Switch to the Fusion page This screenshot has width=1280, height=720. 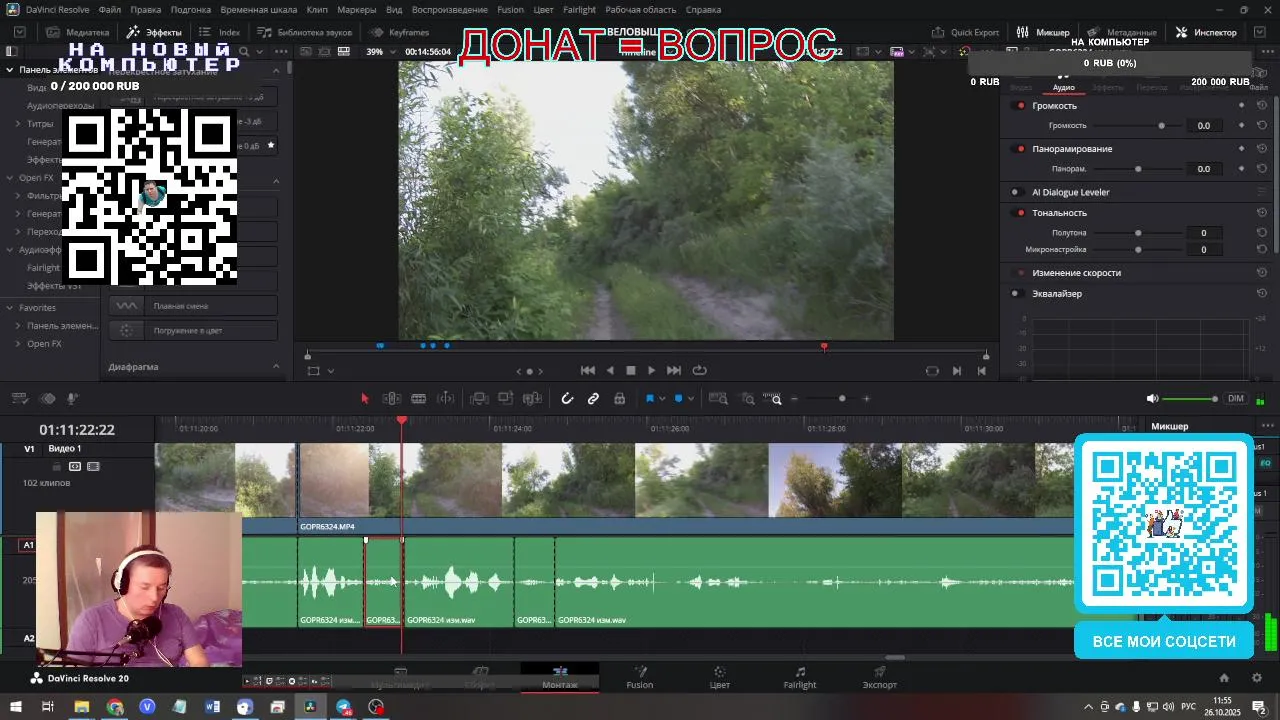640,678
